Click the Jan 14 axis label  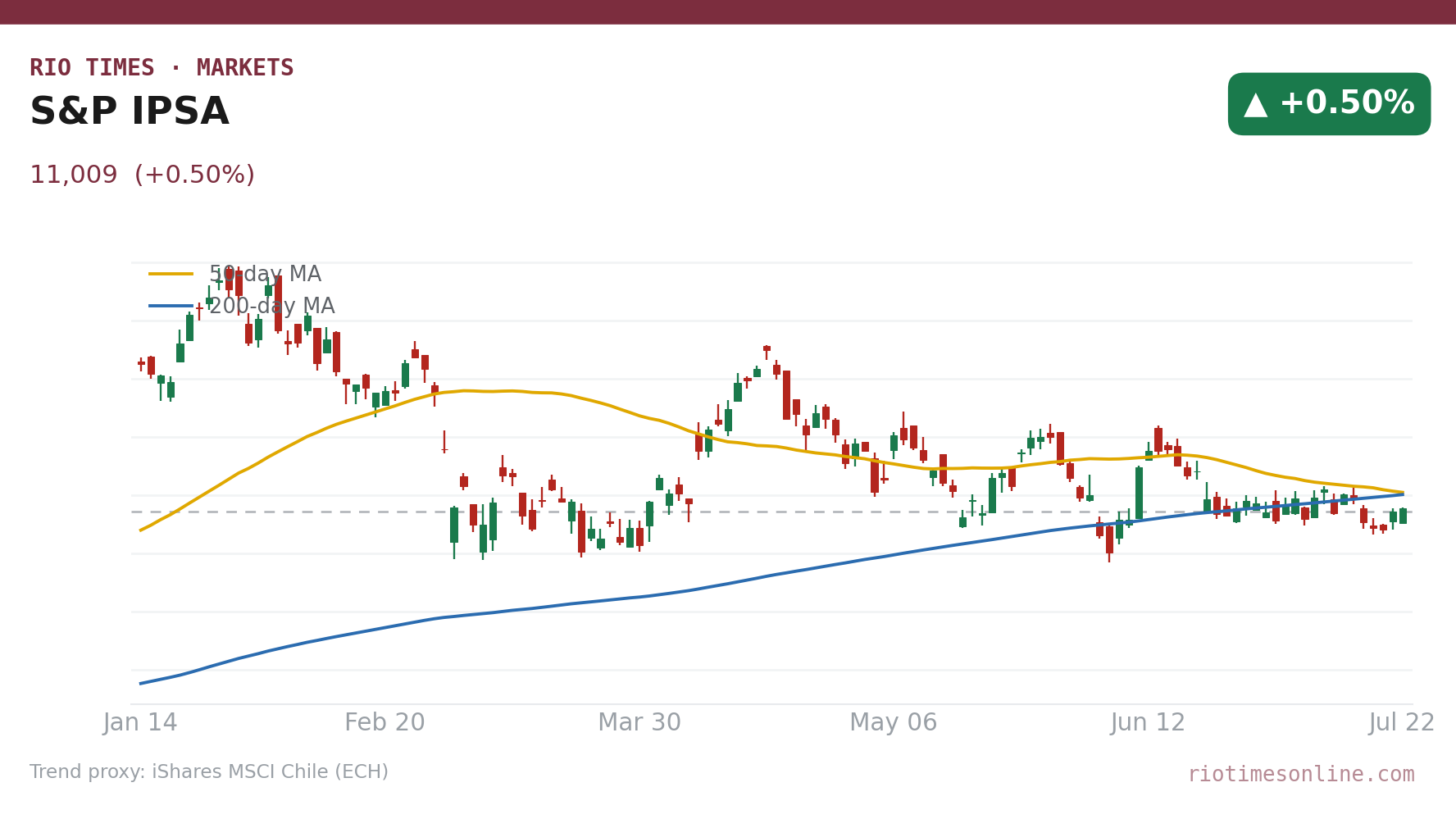point(140,723)
